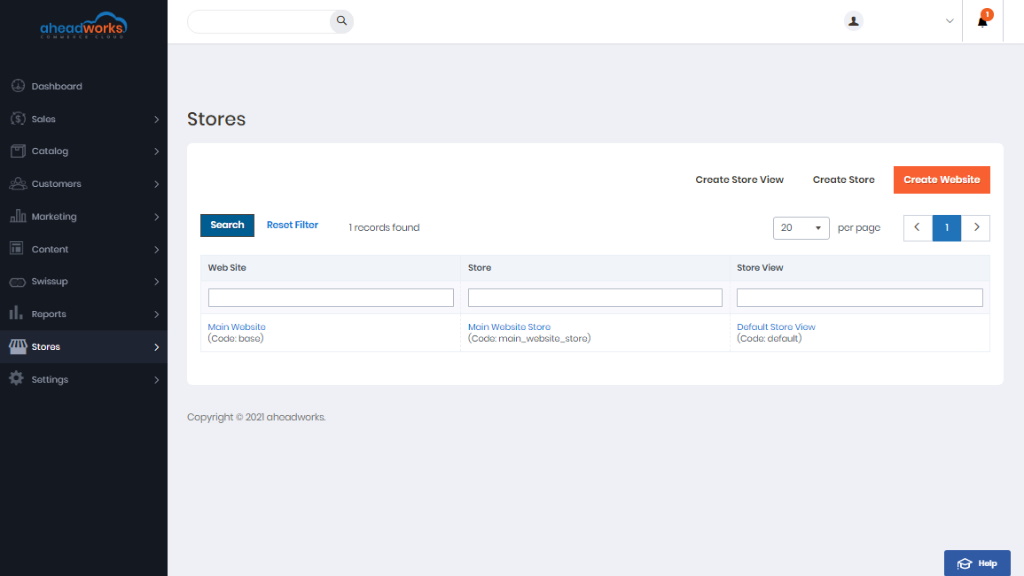Focus the Store filter field
Viewport: 1024px width, 576px height.
click(595, 298)
